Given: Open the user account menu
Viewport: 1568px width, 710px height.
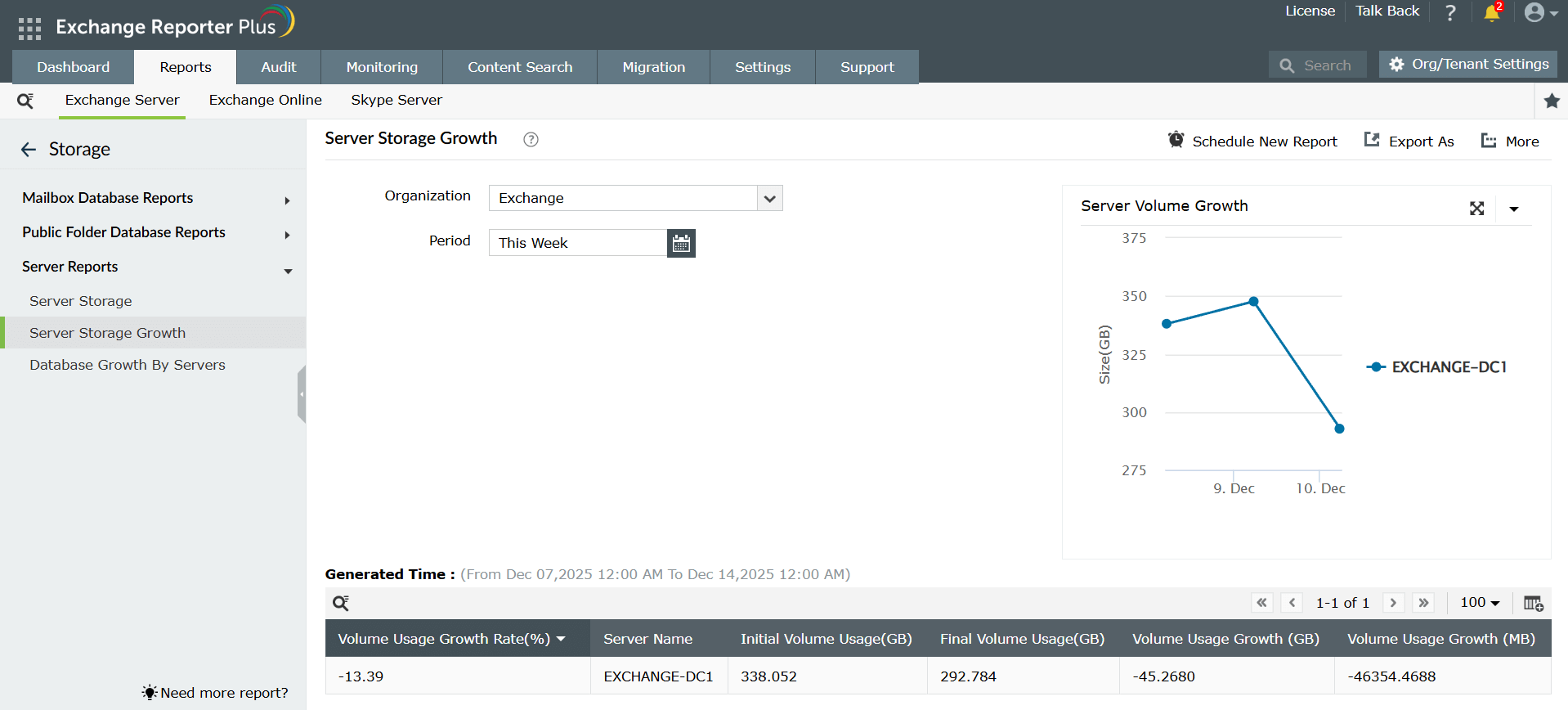Looking at the screenshot, I should click(1540, 12).
